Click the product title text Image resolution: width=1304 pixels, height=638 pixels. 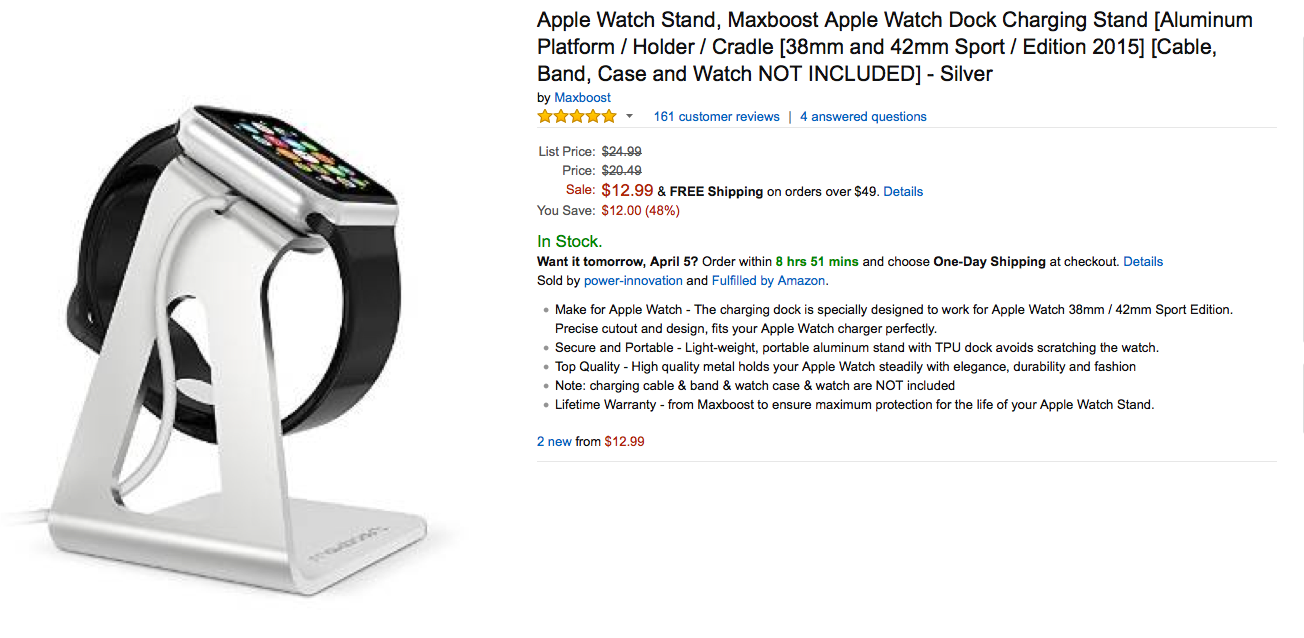pyautogui.click(x=895, y=47)
